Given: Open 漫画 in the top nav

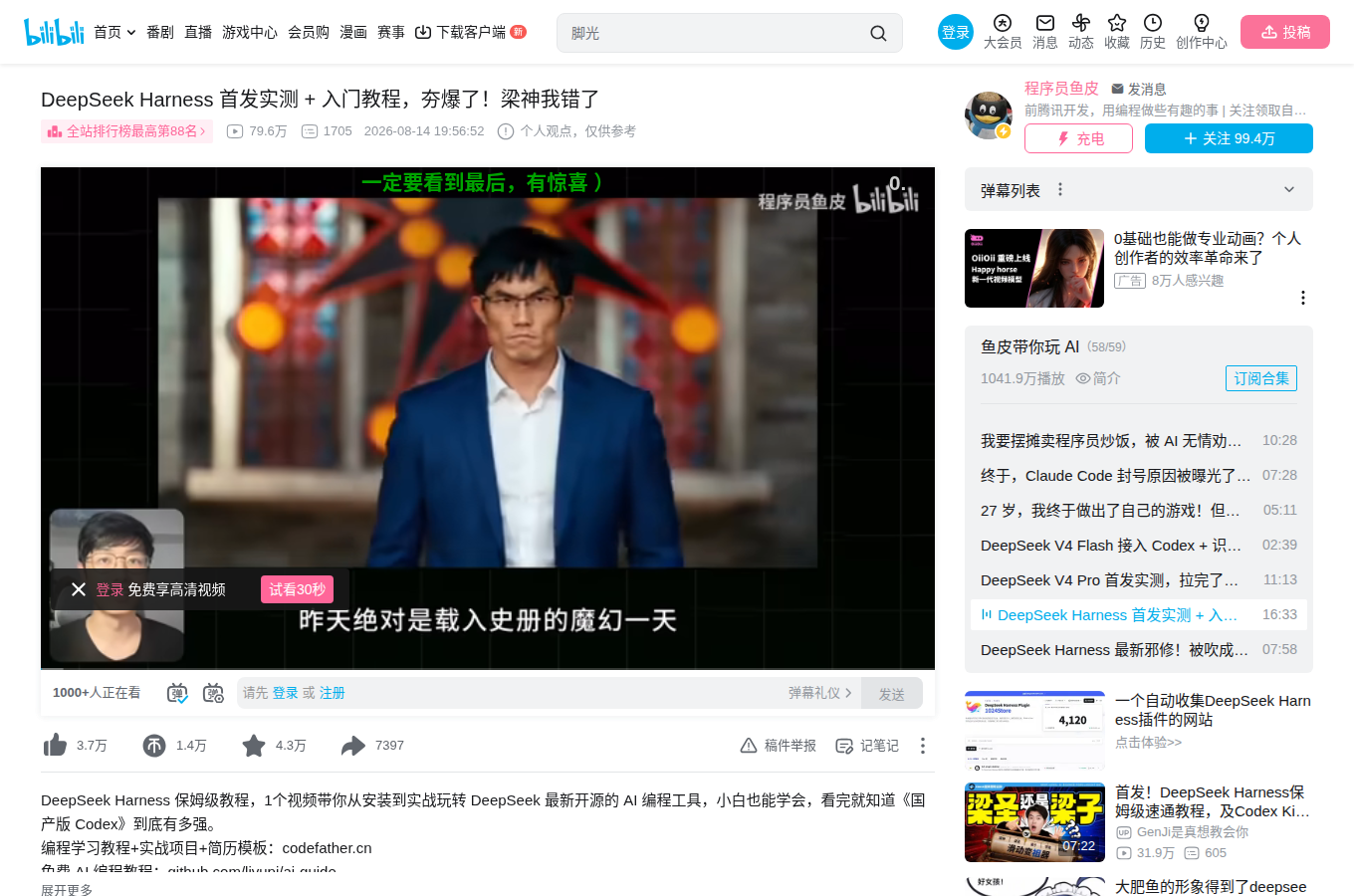Looking at the screenshot, I should pos(353,32).
